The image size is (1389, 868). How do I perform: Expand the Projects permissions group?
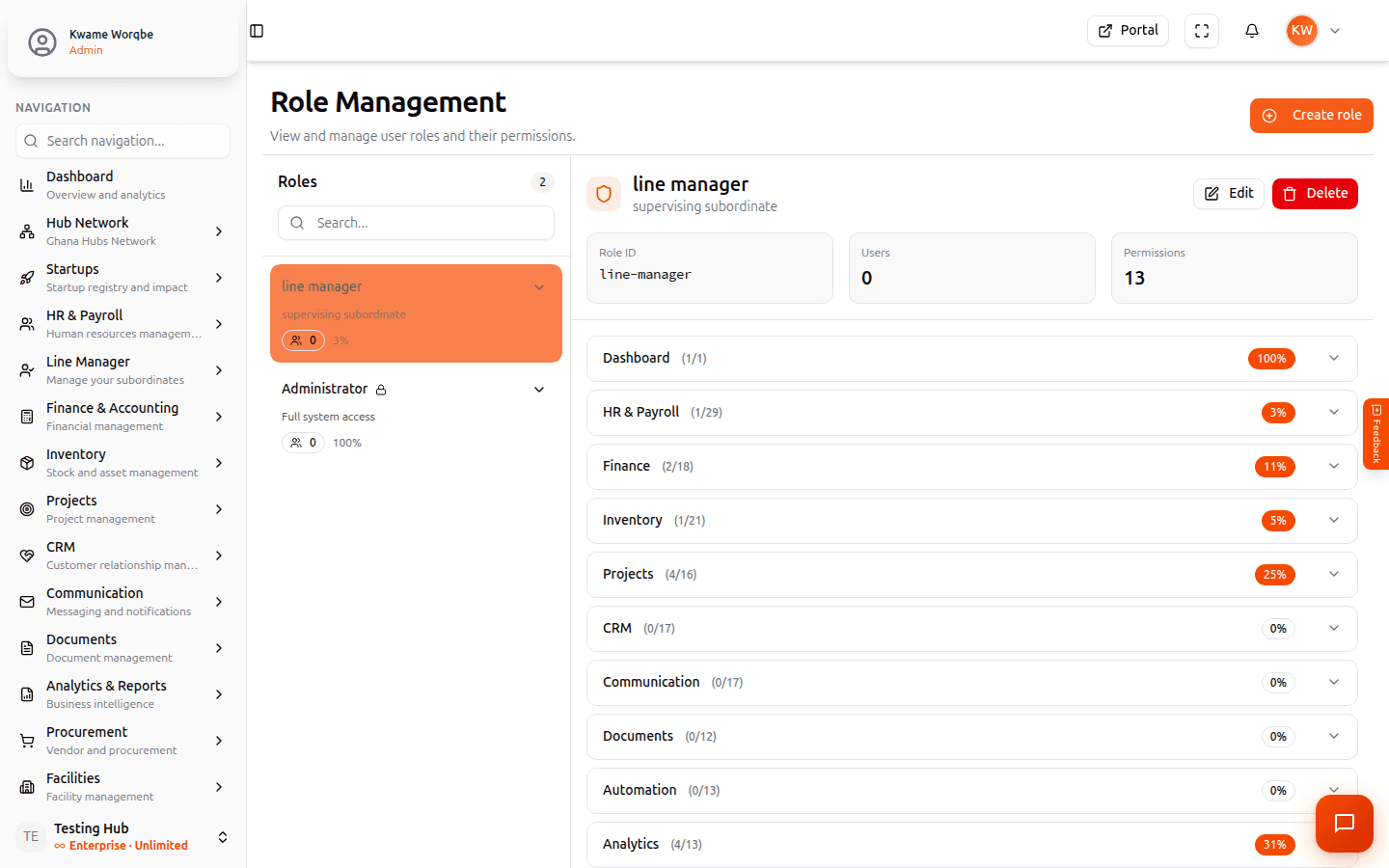1334,574
